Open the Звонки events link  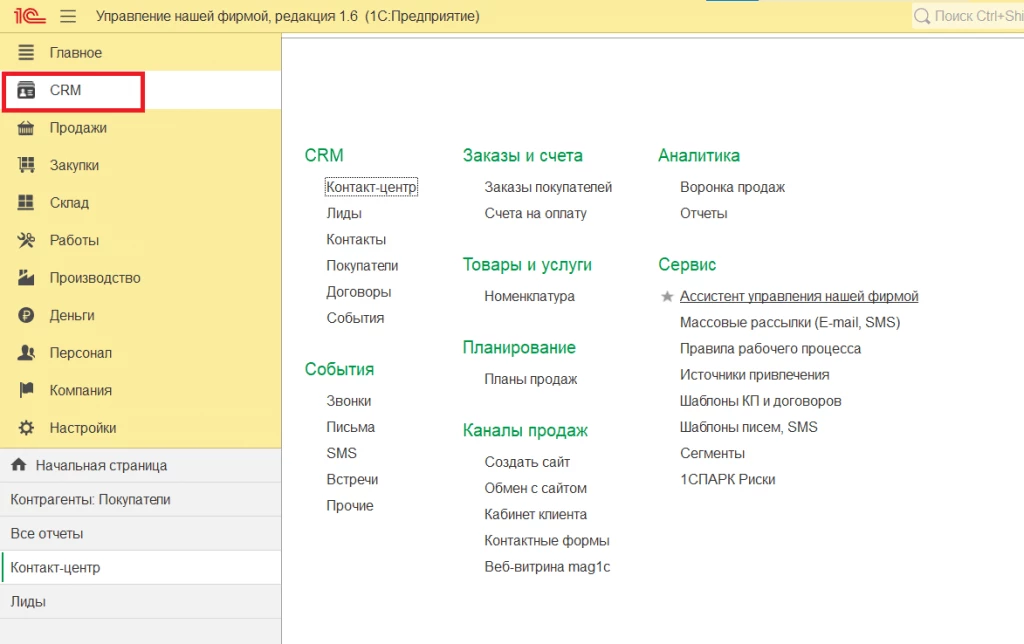pyautogui.click(x=349, y=401)
